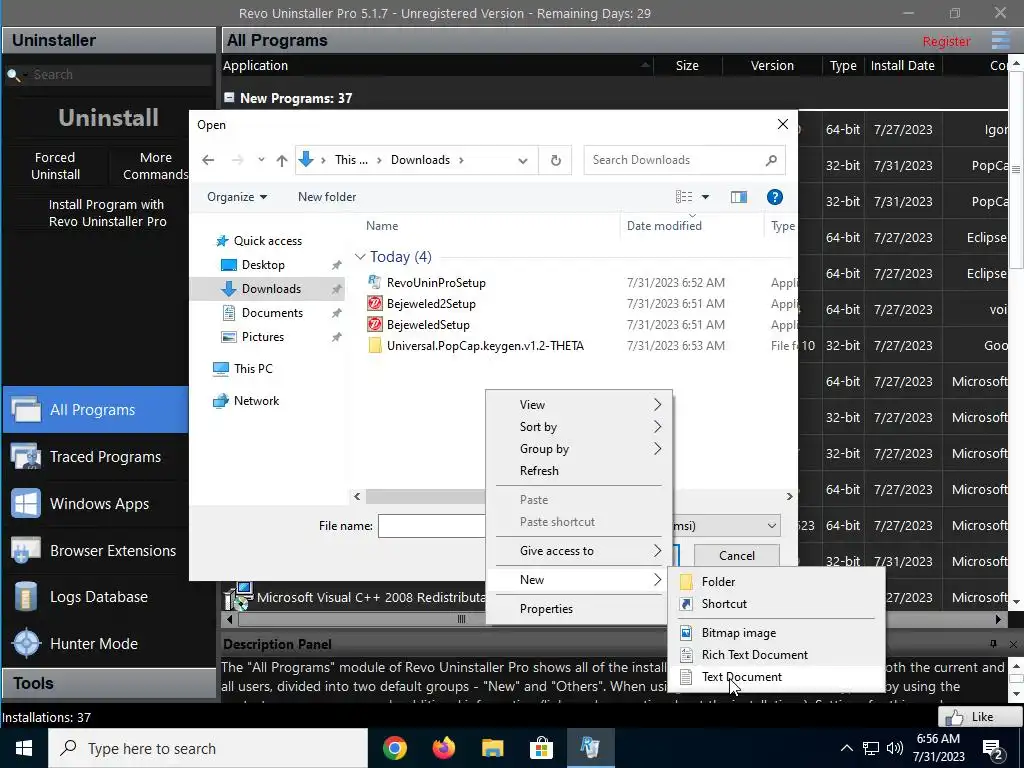Screen dimensions: 1024x768
Task: Open the Revo hamburger menu icon
Action: (x=1000, y=40)
